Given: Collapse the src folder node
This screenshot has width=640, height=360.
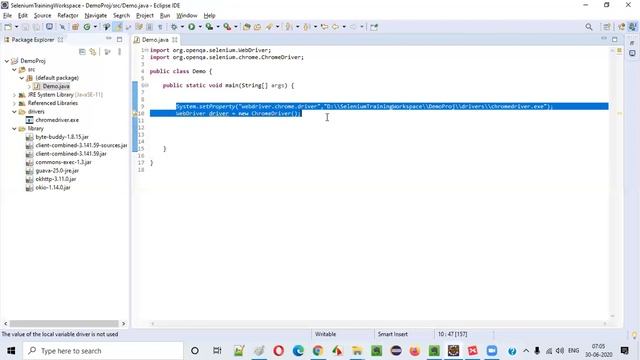Looking at the screenshot, I should [x=14, y=69].
